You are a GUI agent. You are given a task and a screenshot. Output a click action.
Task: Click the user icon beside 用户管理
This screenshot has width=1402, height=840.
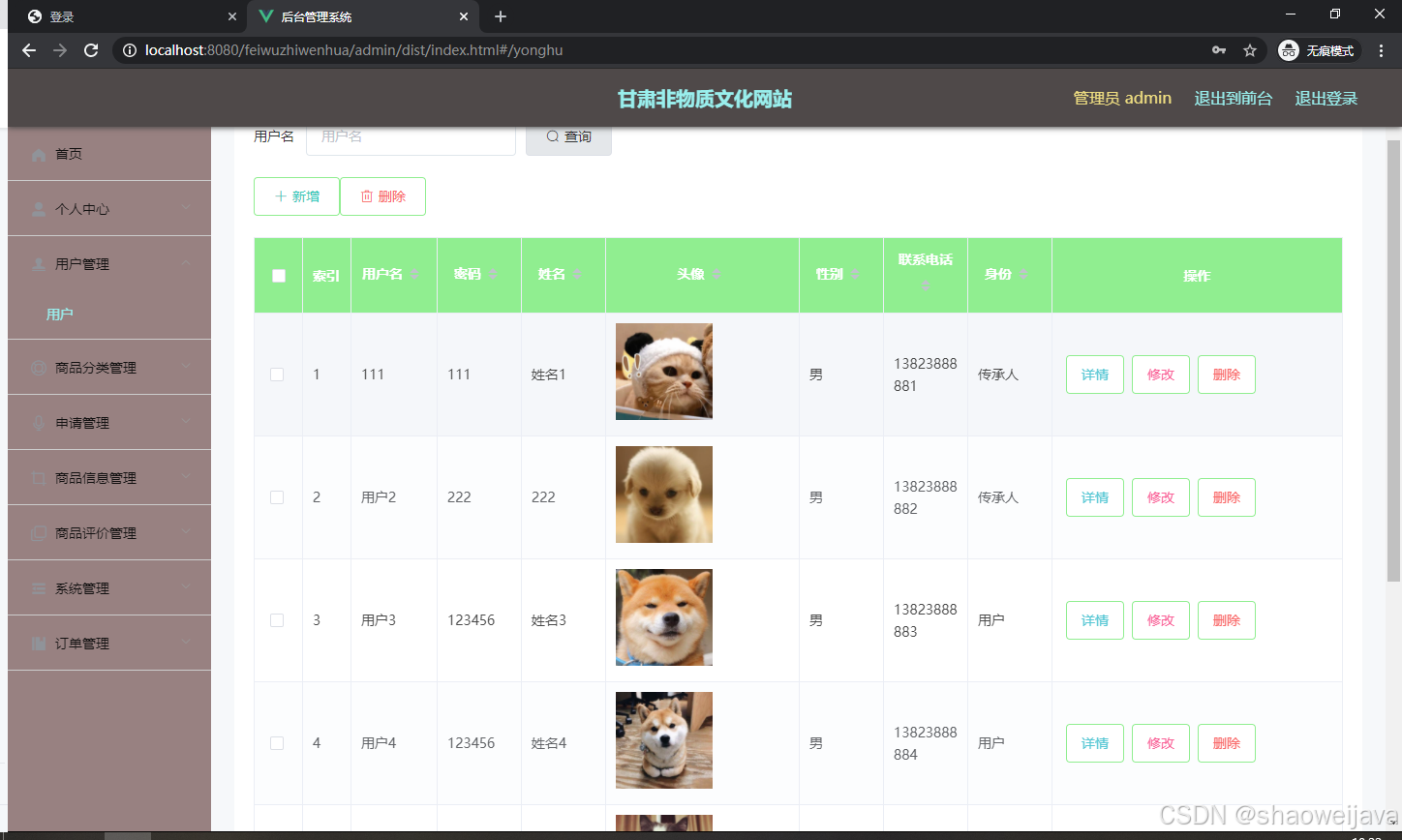39,264
